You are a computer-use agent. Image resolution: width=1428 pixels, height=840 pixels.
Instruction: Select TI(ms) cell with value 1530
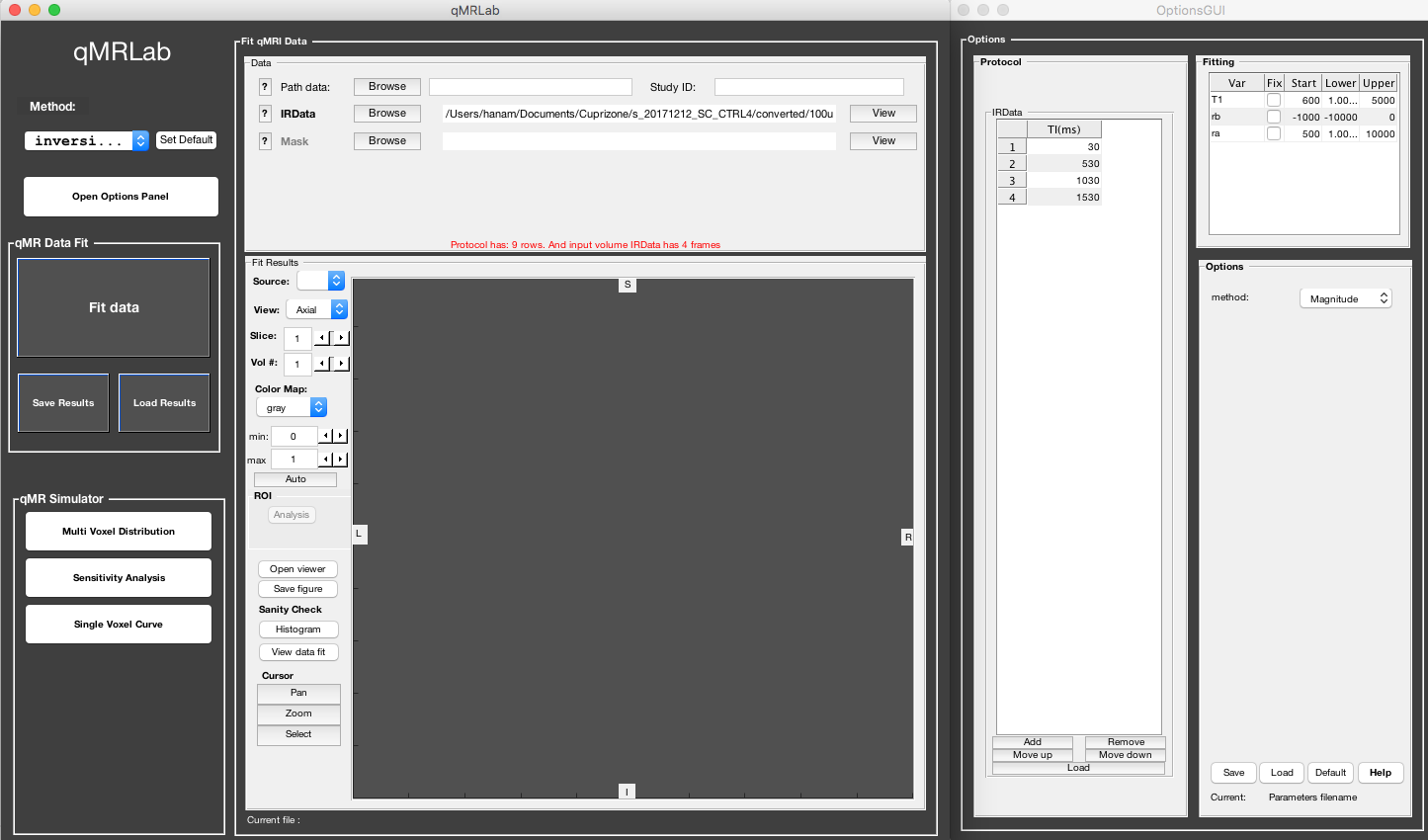coord(1064,198)
